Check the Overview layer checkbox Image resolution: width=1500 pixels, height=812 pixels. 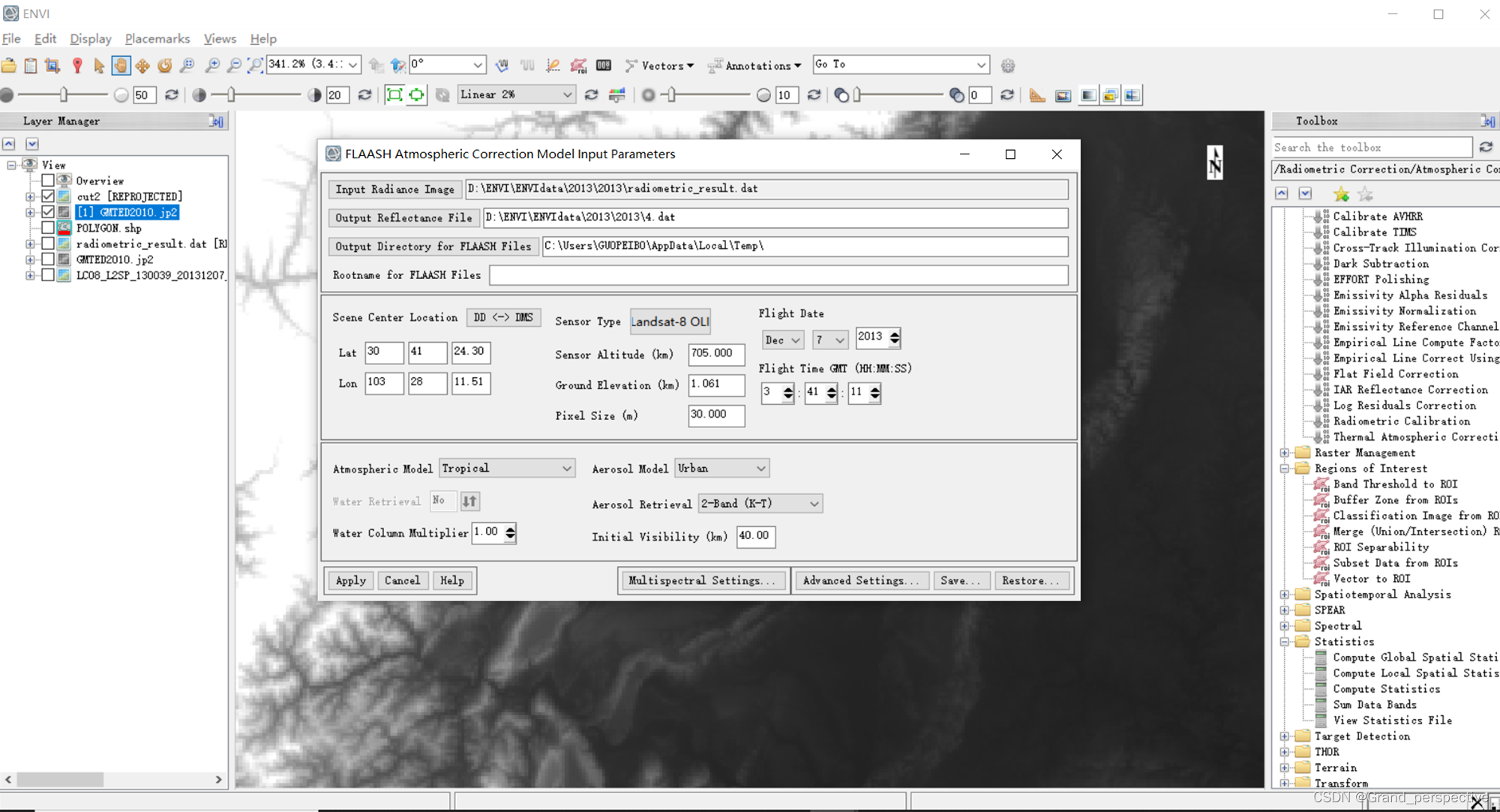pyautogui.click(x=48, y=181)
